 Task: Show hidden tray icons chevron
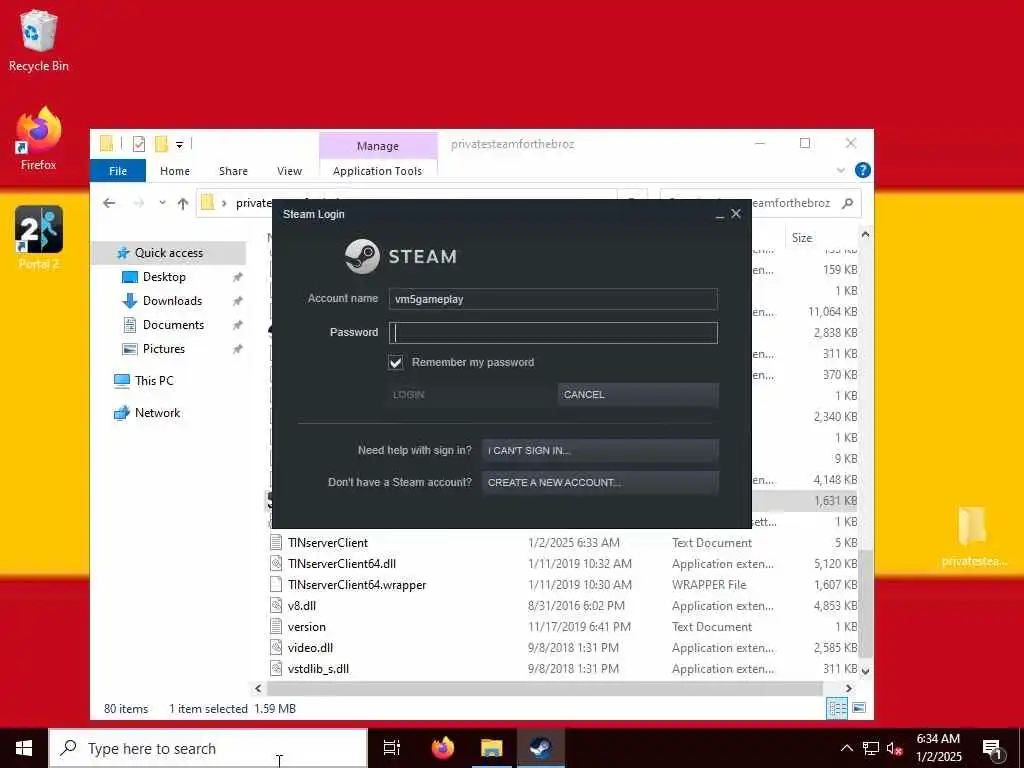click(846, 748)
